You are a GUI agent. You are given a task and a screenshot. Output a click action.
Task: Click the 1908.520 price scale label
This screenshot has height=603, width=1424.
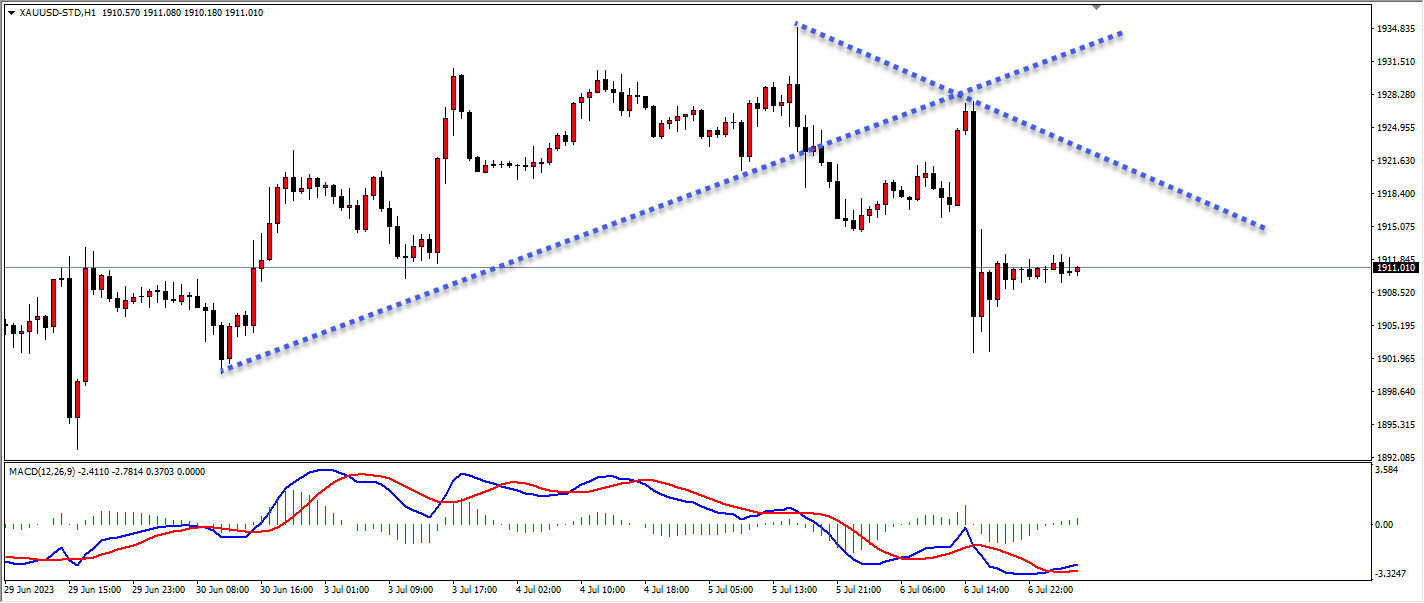click(1395, 293)
